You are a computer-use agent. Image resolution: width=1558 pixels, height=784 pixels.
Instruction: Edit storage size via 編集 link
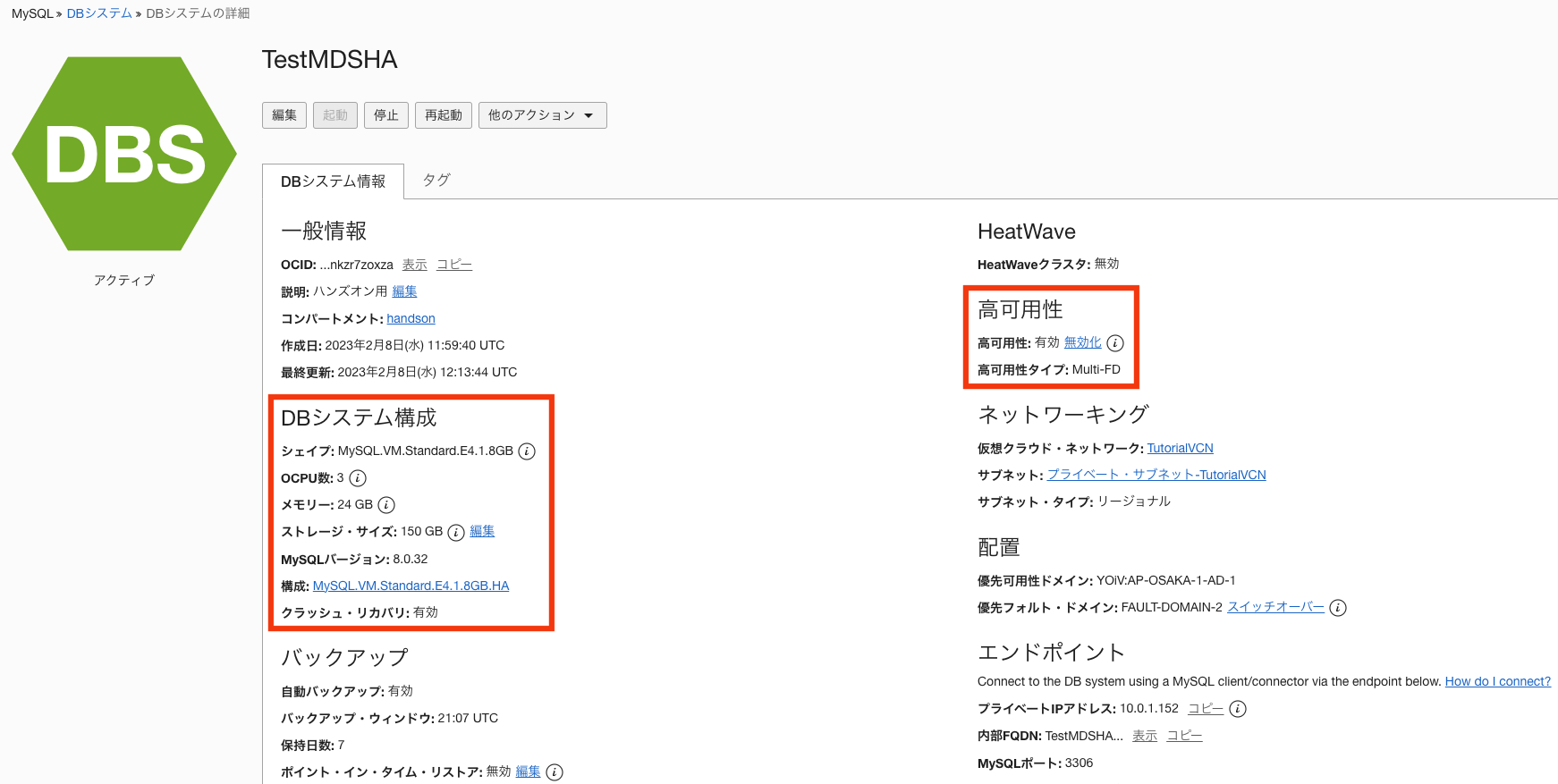482,531
